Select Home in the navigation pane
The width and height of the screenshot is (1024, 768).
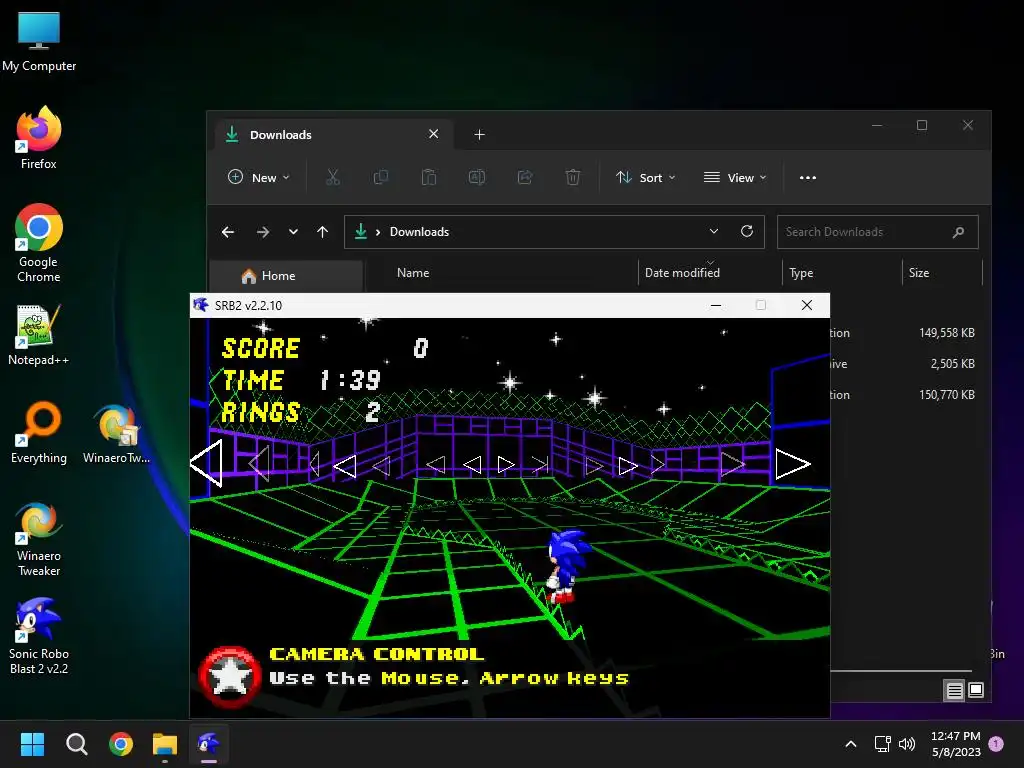click(286, 276)
